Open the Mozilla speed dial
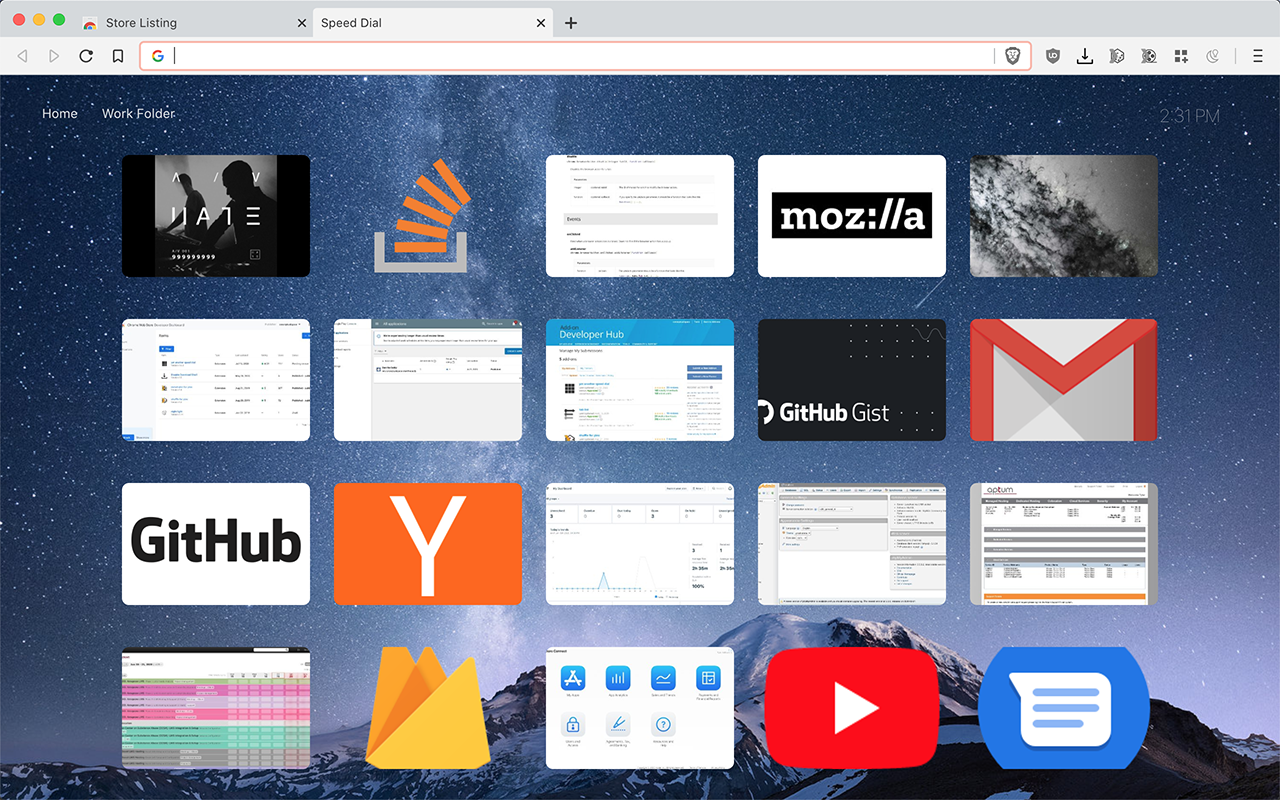Screen dimensions: 1280x800 tap(852, 216)
